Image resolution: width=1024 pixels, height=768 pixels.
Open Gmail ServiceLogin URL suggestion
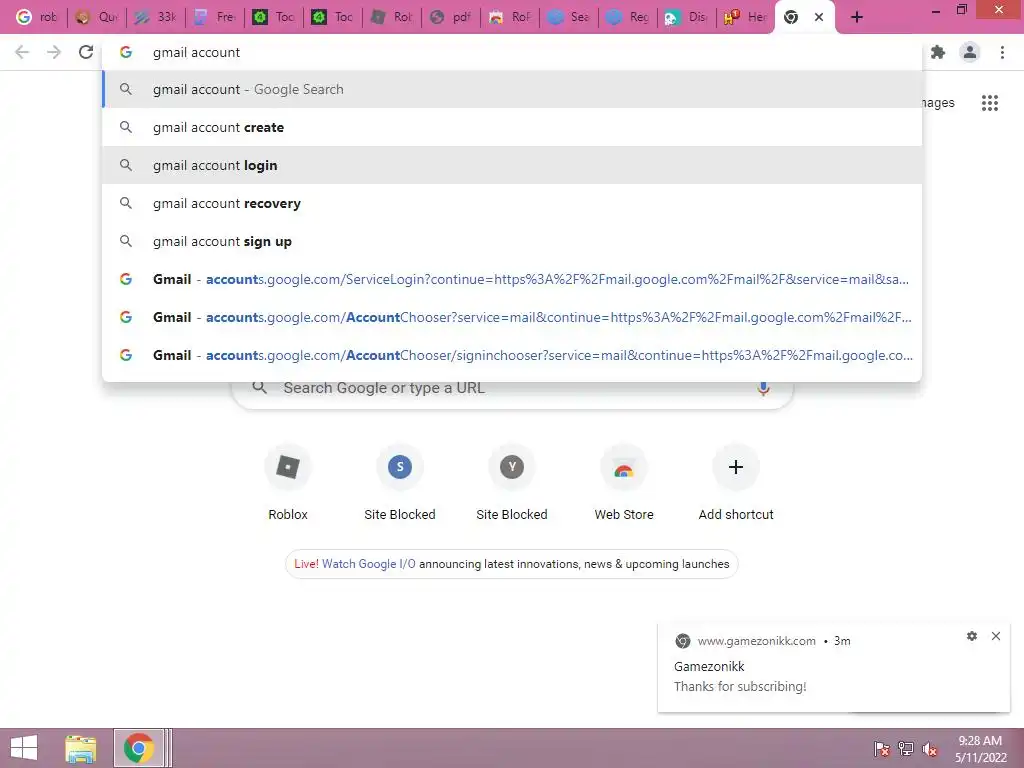coord(512,279)
